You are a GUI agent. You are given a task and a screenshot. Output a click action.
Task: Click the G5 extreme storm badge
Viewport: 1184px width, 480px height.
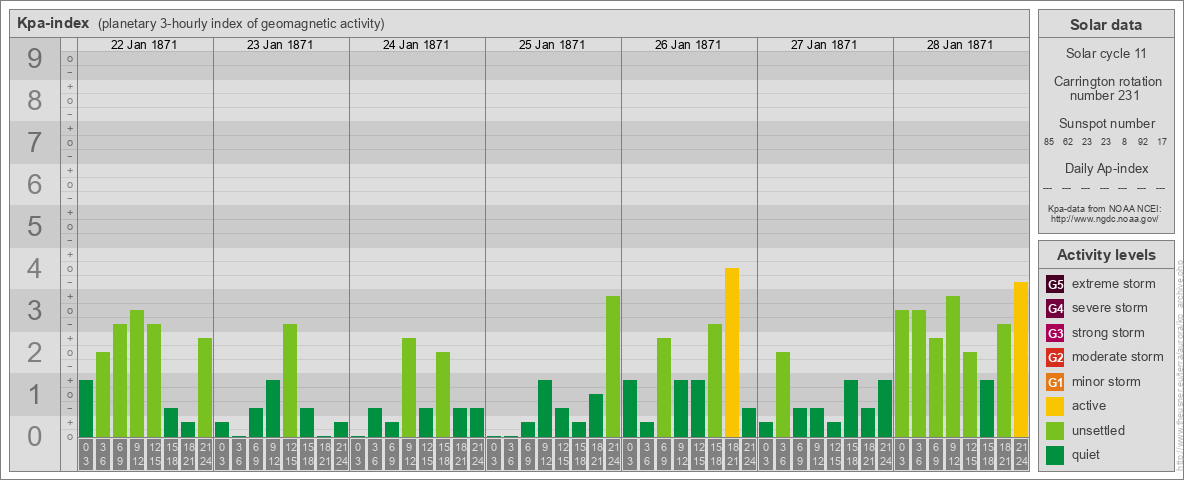[1055, 284]
